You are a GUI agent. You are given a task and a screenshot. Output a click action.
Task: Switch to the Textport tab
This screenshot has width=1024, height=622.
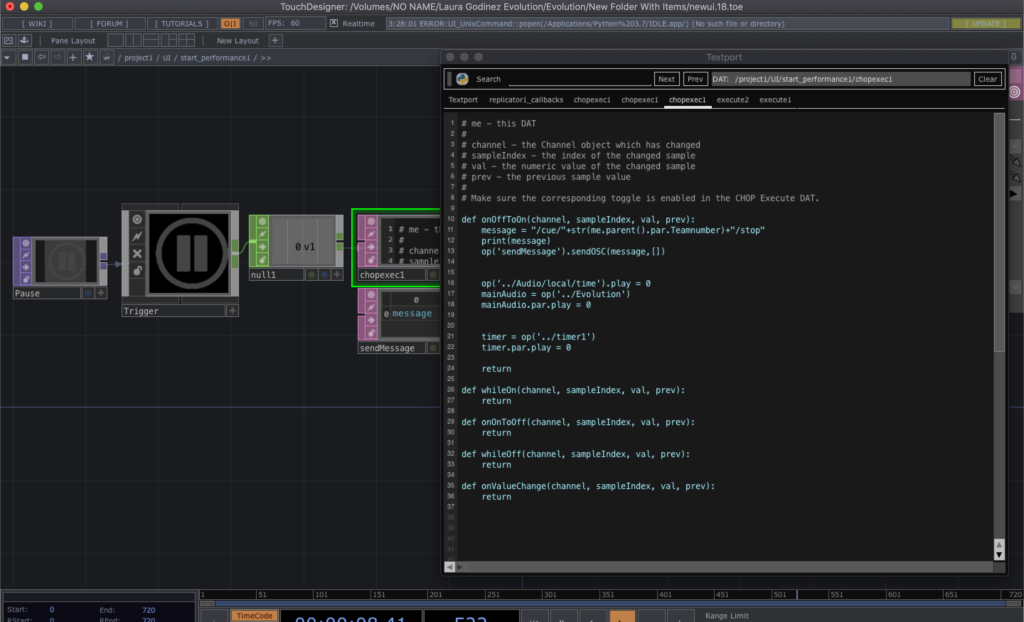[463, 100]
